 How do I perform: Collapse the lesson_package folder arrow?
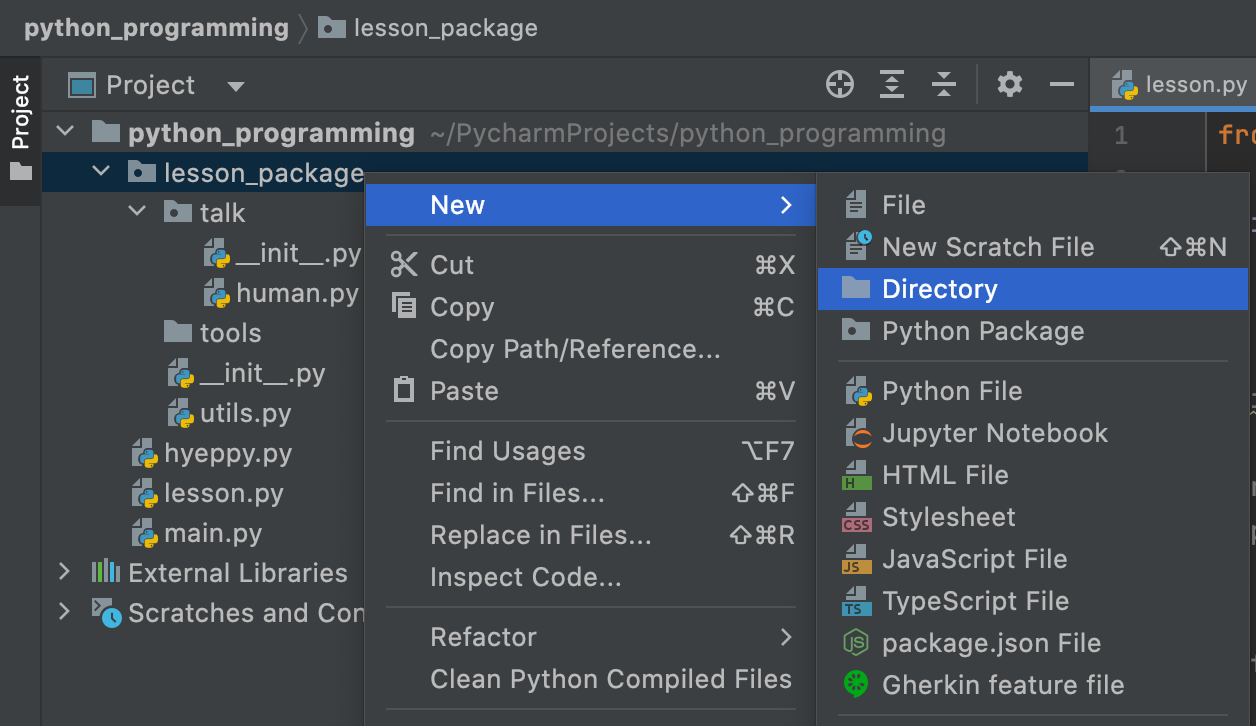101,172
